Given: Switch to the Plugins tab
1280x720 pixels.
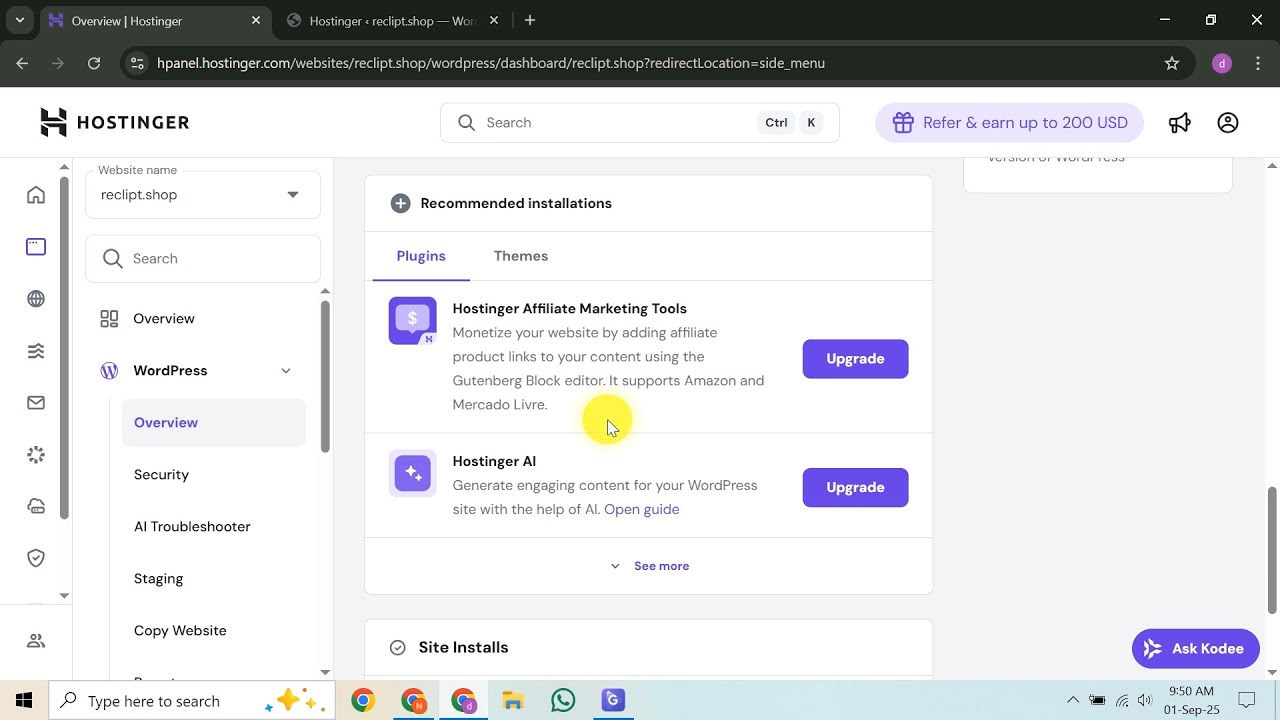Looking at the screenshot, I should click(421, 256).
